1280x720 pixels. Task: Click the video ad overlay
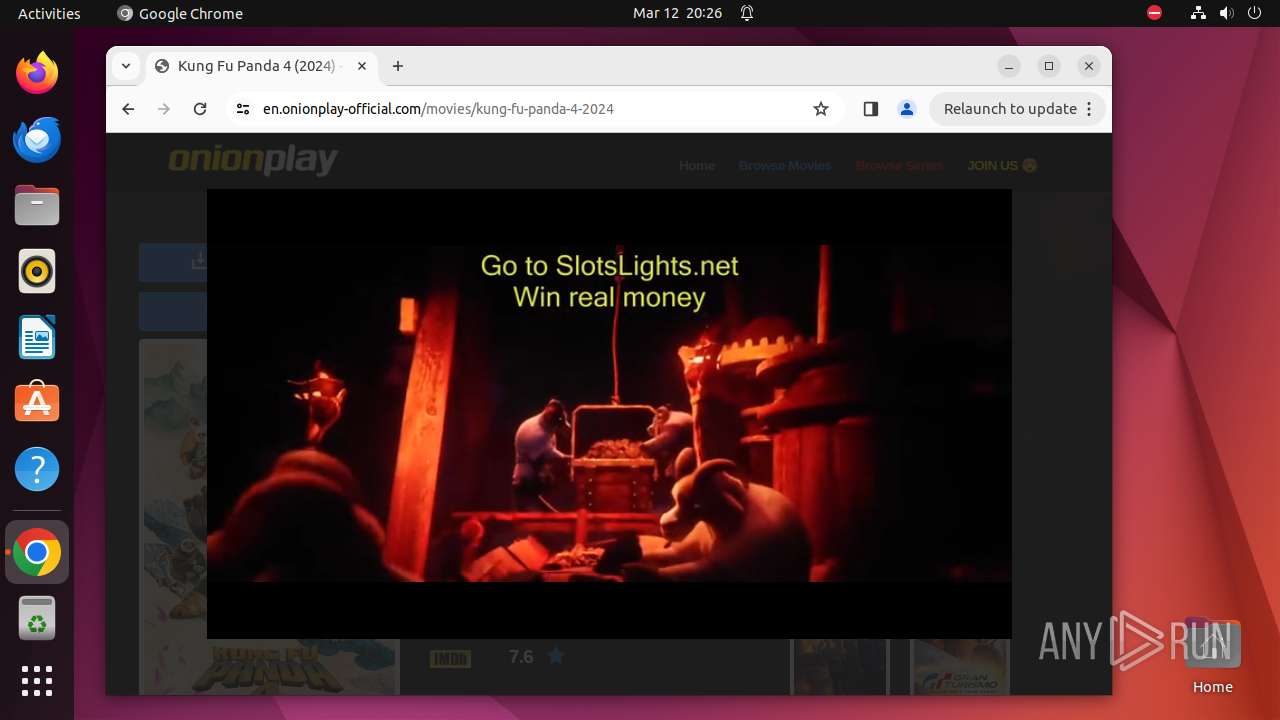[609, 413]
